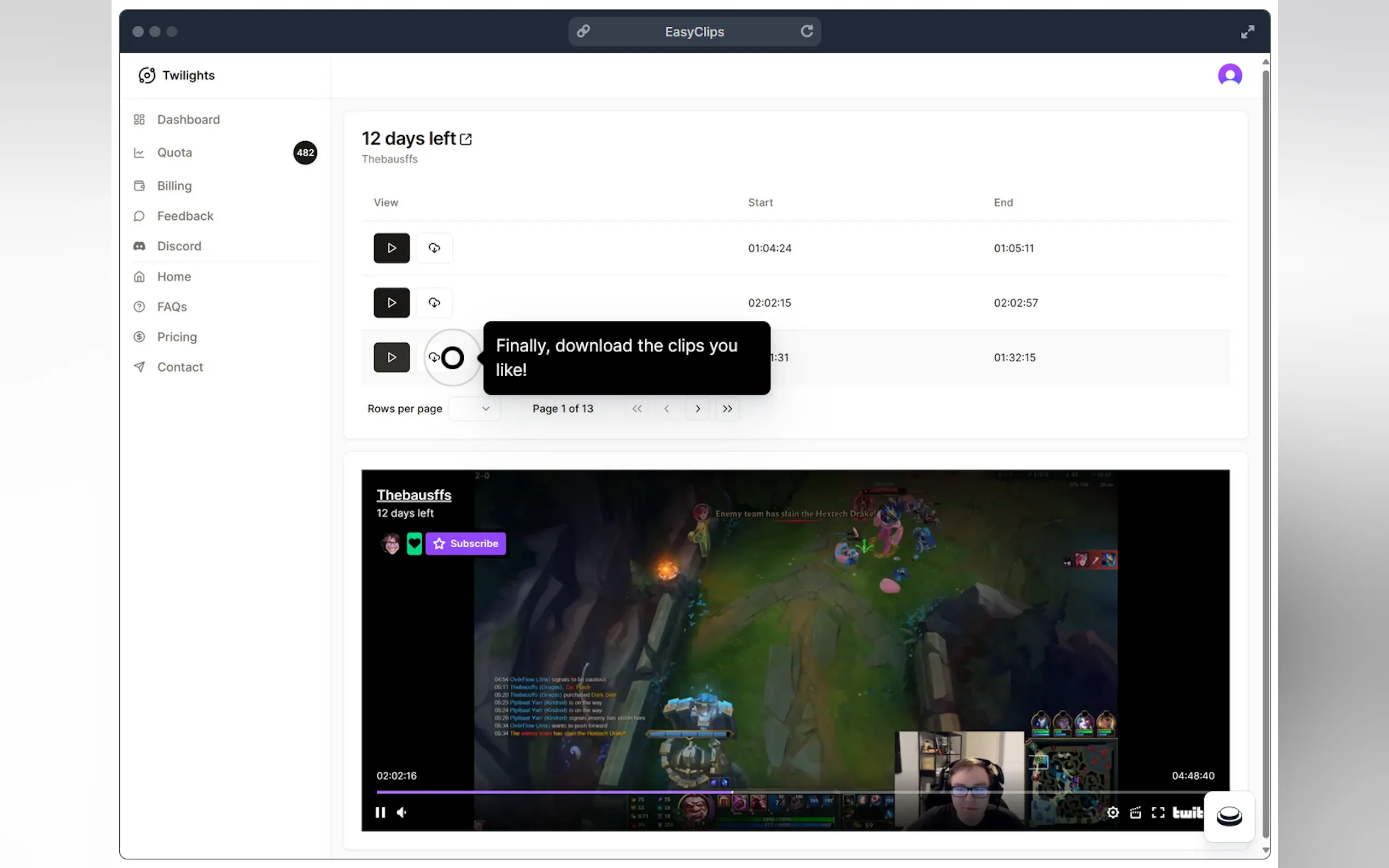Open video settings gear in the player
This screenshot has height=868, width=1389.
point(1112,812)
